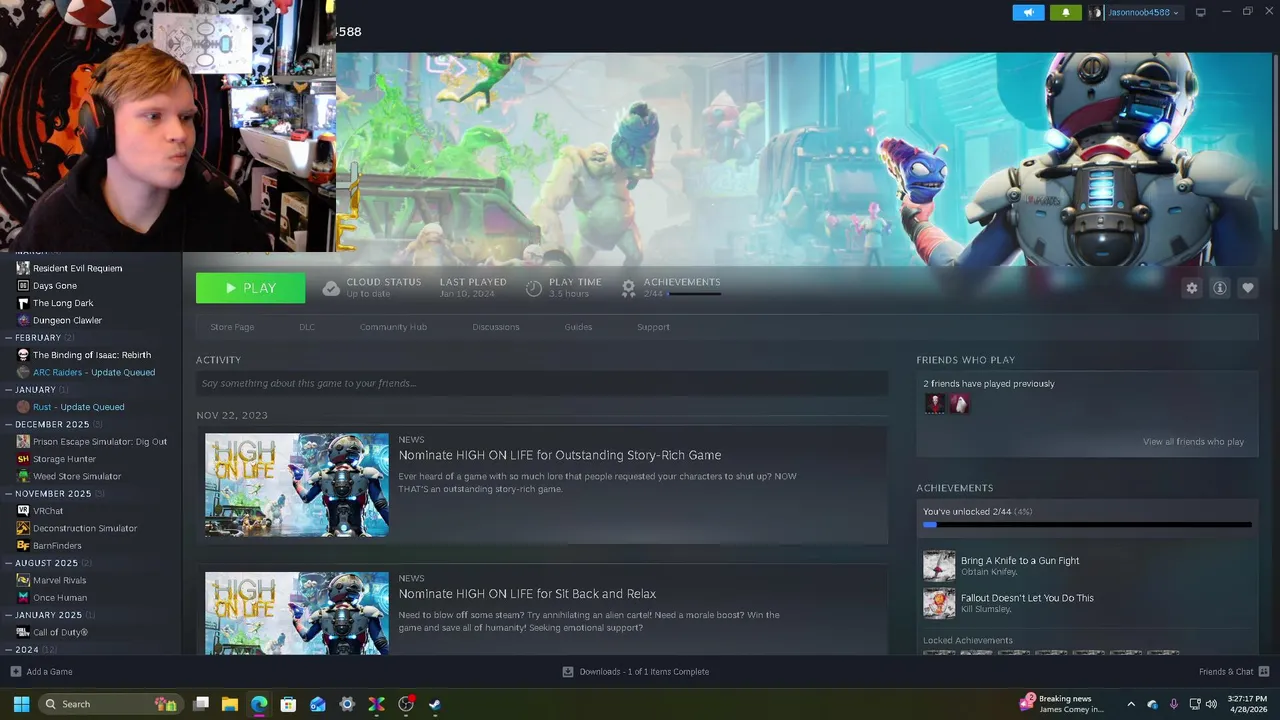
Task: Click View all friends who play
Action: 1193,442
